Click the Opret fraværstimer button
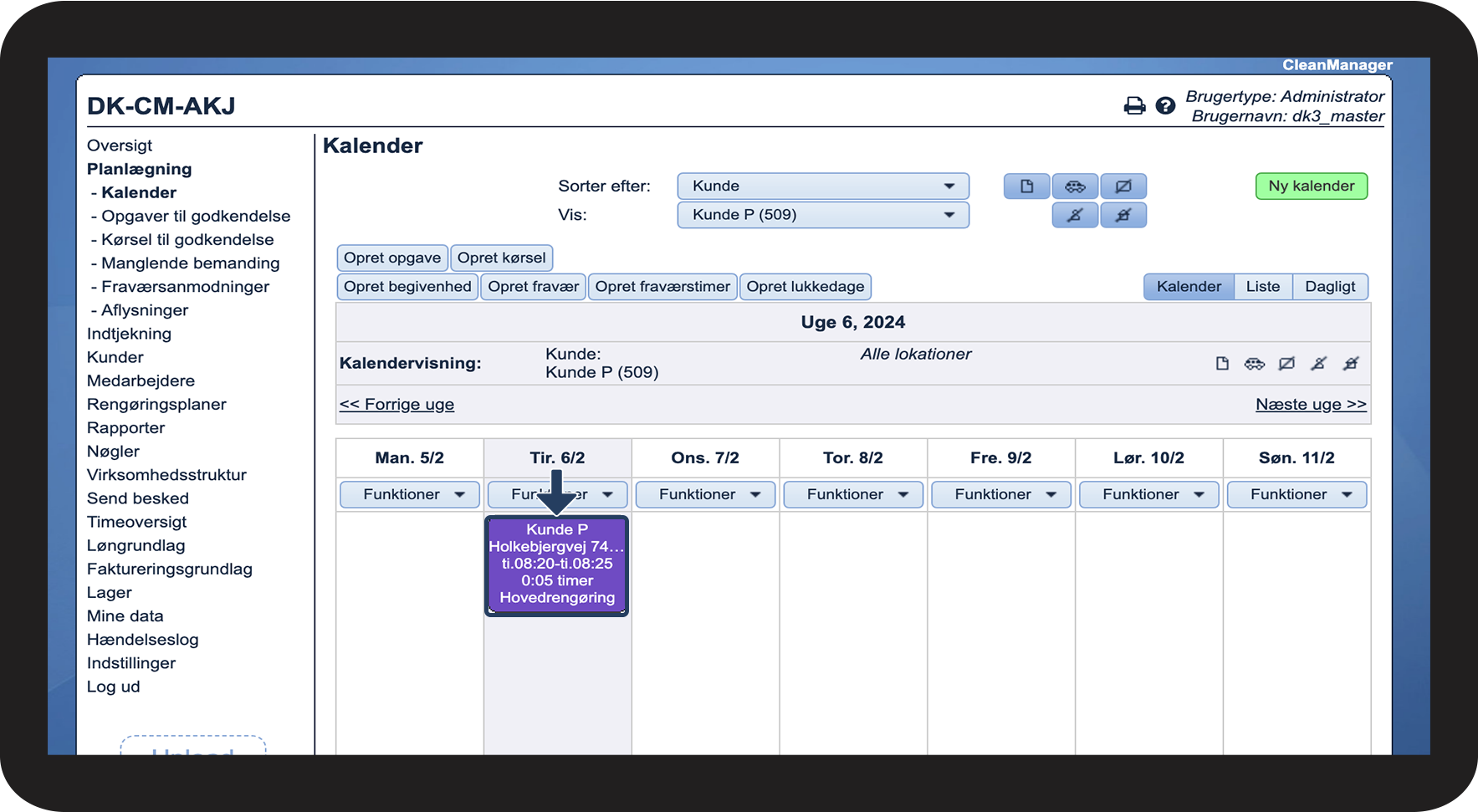1478x812 pixels. pos(662,287)
